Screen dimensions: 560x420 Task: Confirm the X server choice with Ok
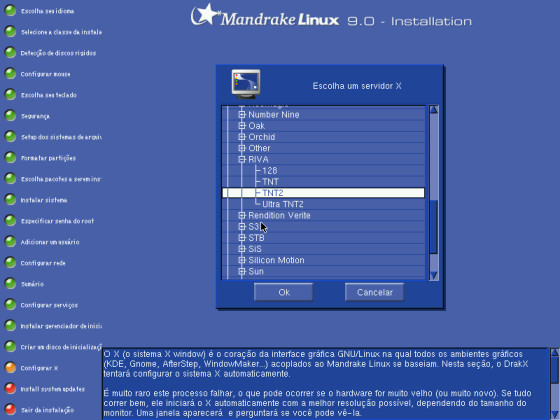pos(284,292)
